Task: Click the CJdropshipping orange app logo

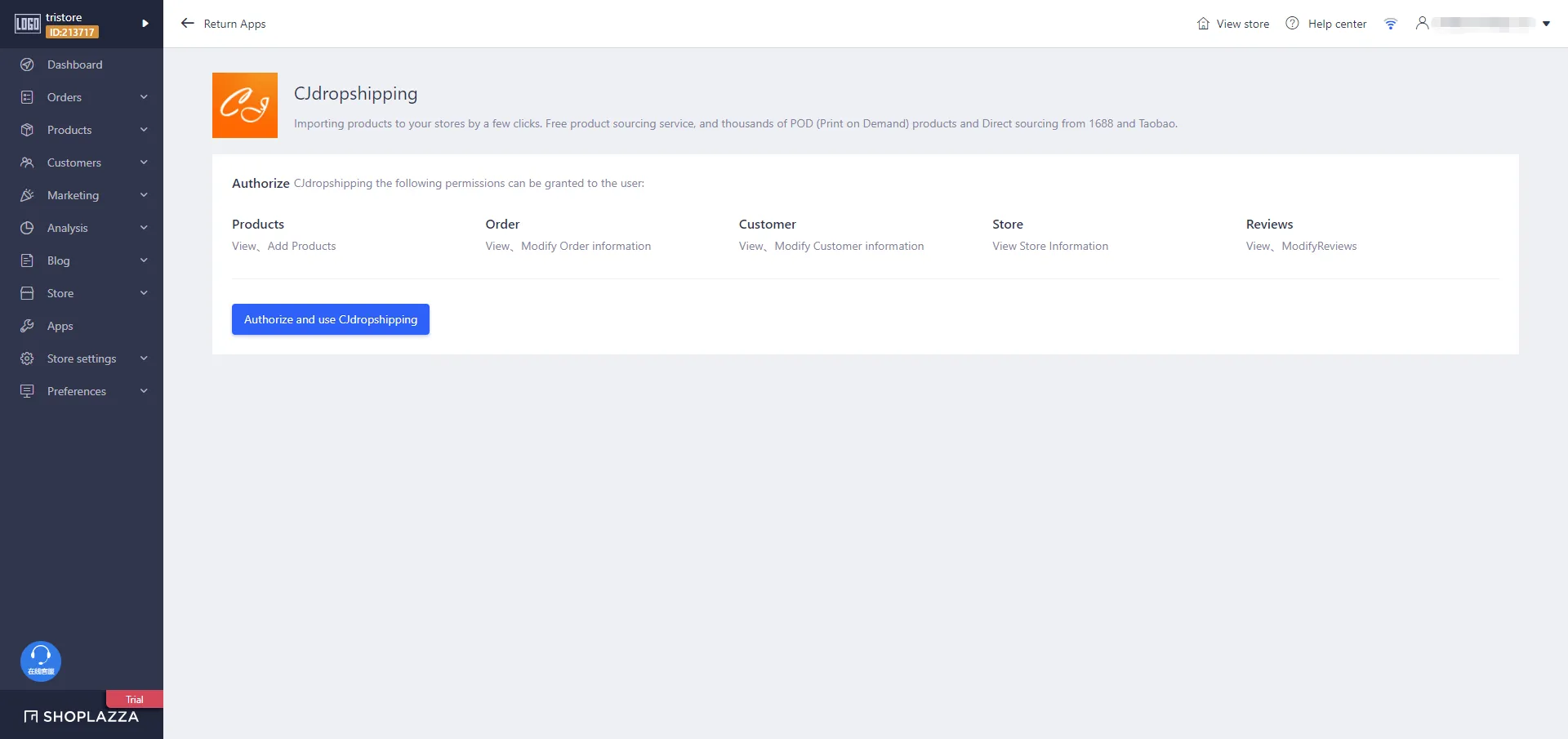Action: click(x=245, y=105)
